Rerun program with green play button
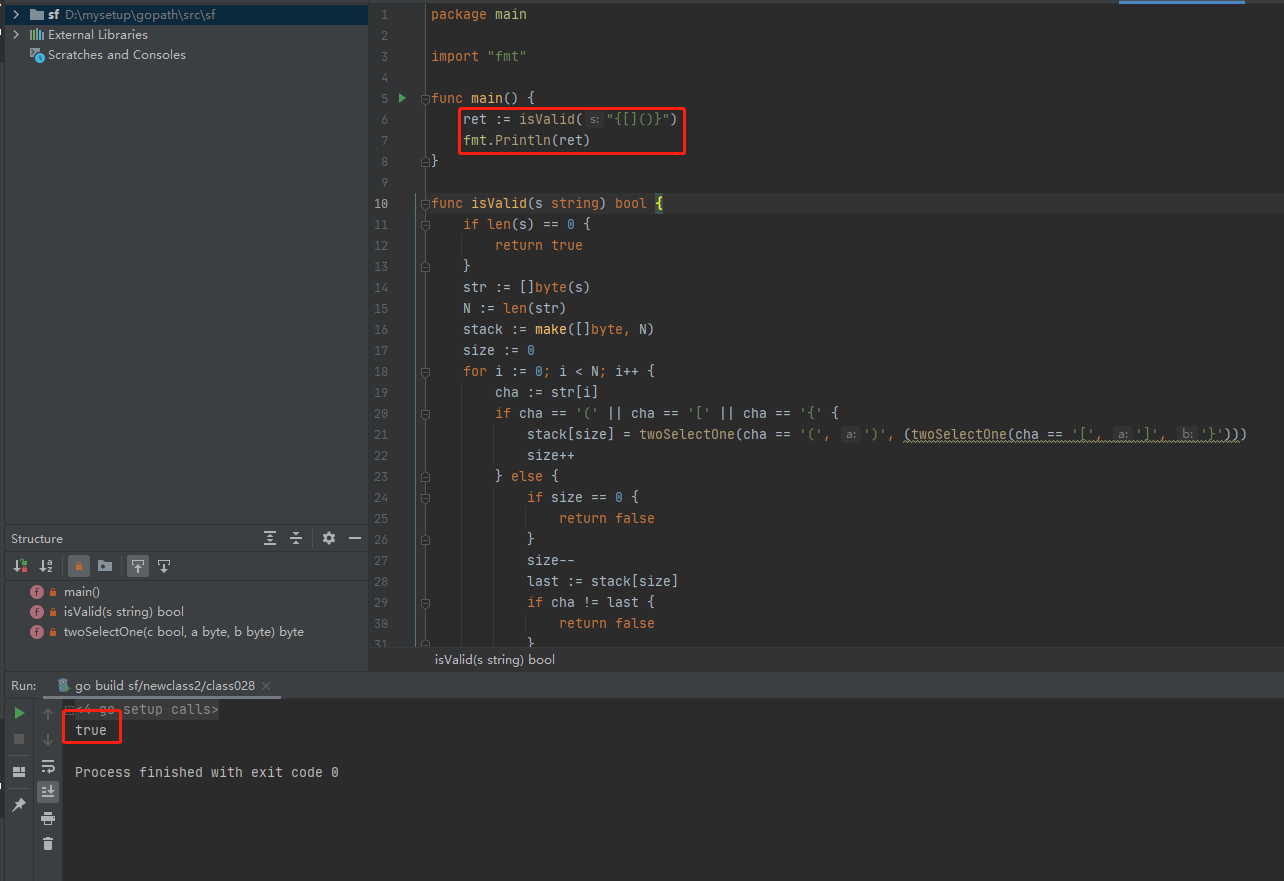Viewport: 1284px width, 881px height. point(19,713)
